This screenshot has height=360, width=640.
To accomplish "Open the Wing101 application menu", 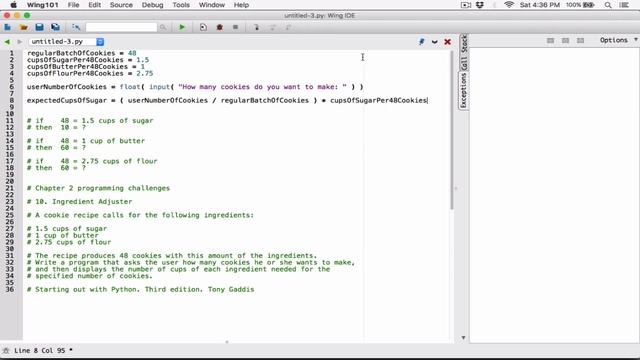I will (x=42, y=5).
